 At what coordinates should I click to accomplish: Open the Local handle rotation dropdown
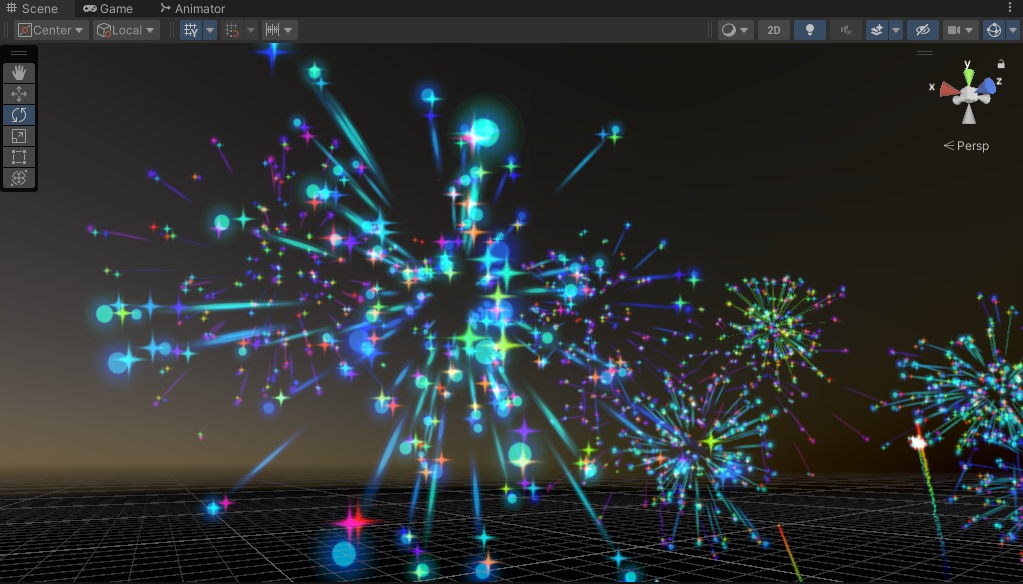[x=126, y=30]
